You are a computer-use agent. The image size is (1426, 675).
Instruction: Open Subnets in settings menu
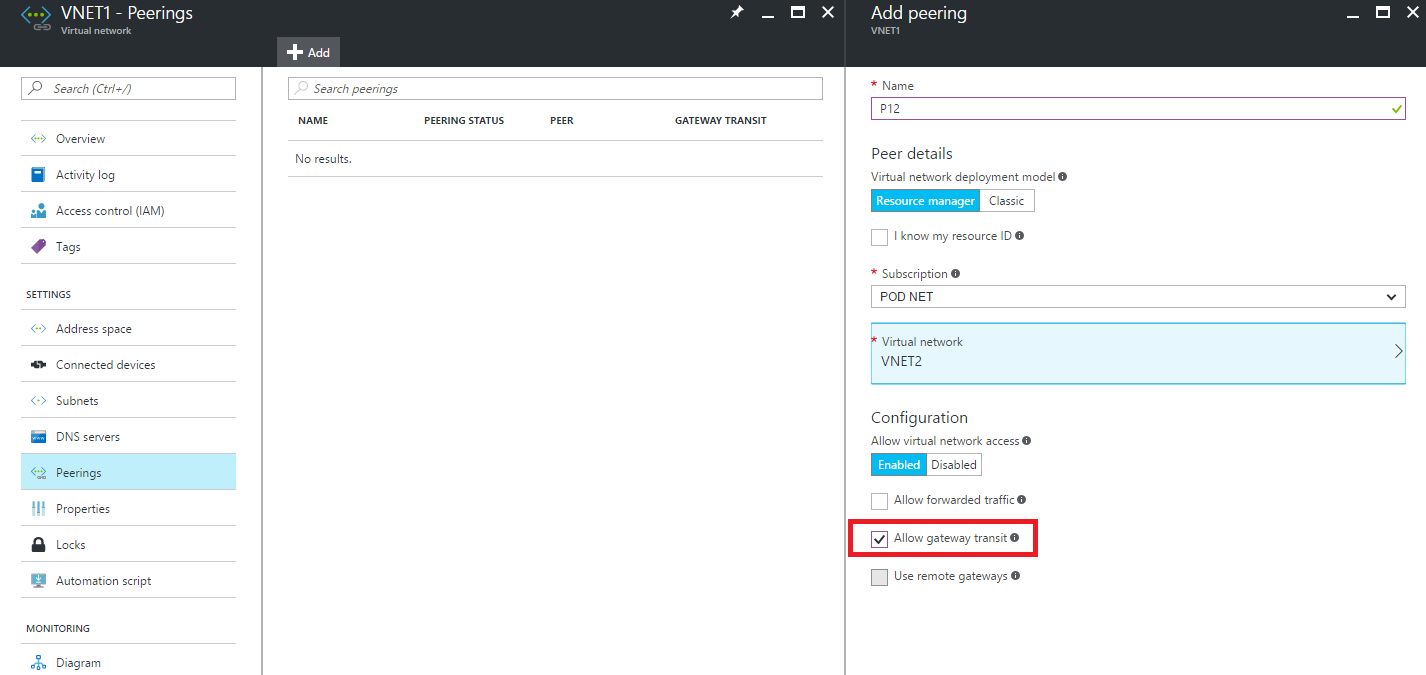pos(77,401)
